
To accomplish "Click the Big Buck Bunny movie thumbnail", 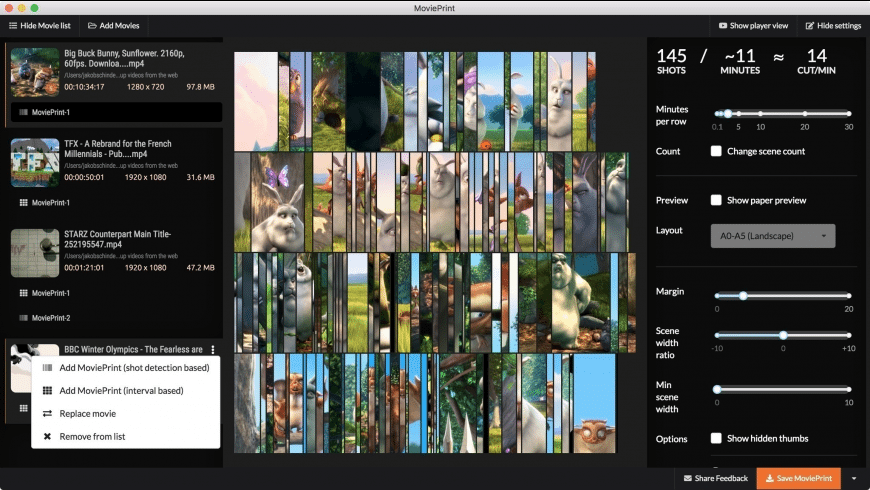I will point(35,72).
